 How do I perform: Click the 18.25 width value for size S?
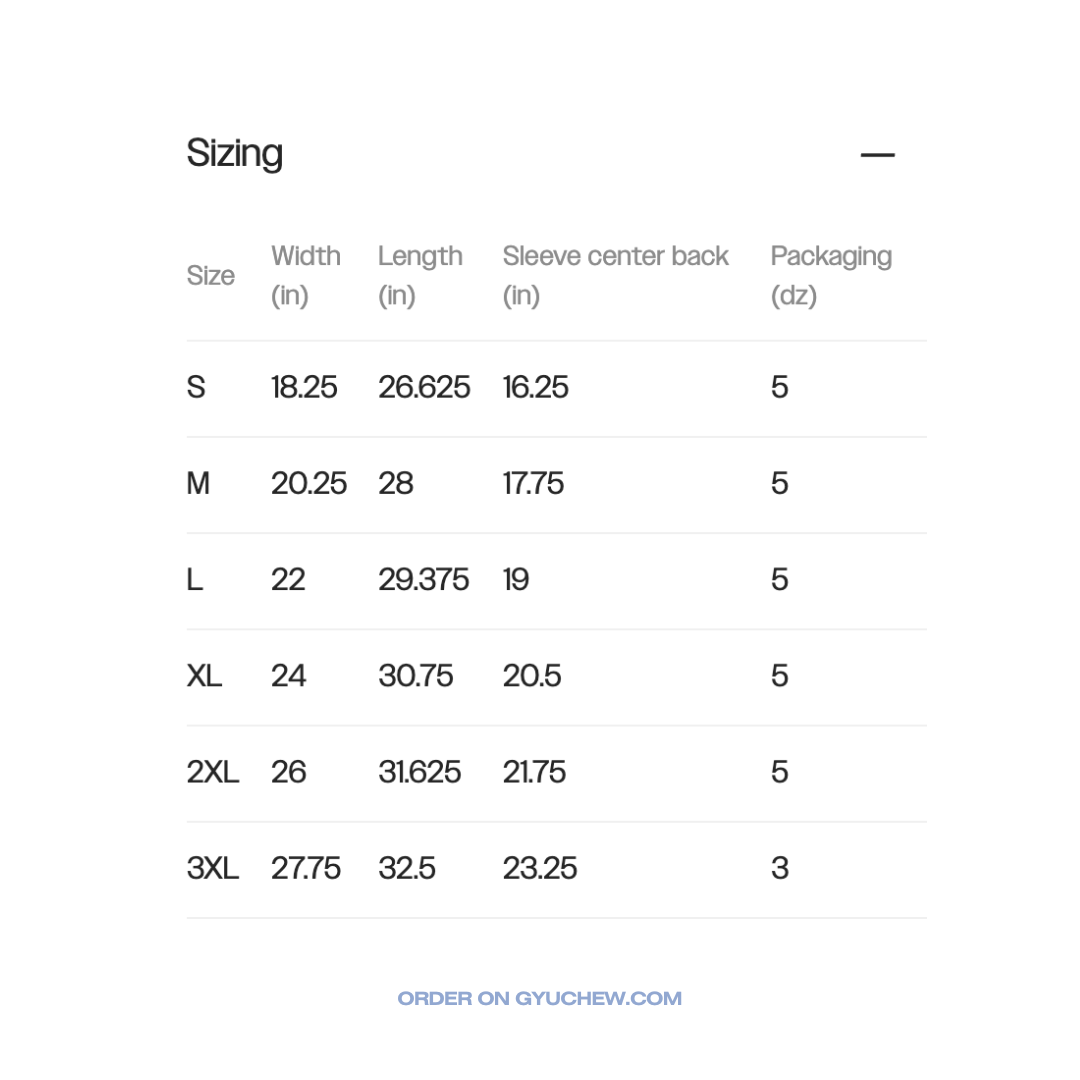click(x=304, y=387)
